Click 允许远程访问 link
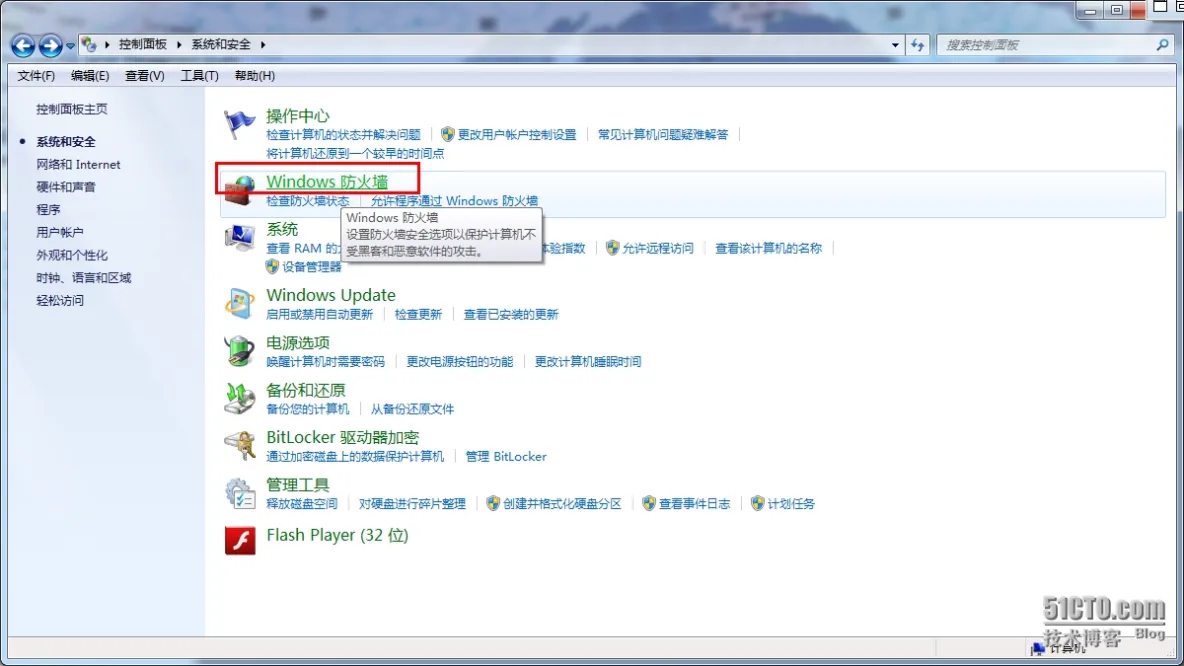The height and width of the screenshot is (666, 1184). pos(658,248)
